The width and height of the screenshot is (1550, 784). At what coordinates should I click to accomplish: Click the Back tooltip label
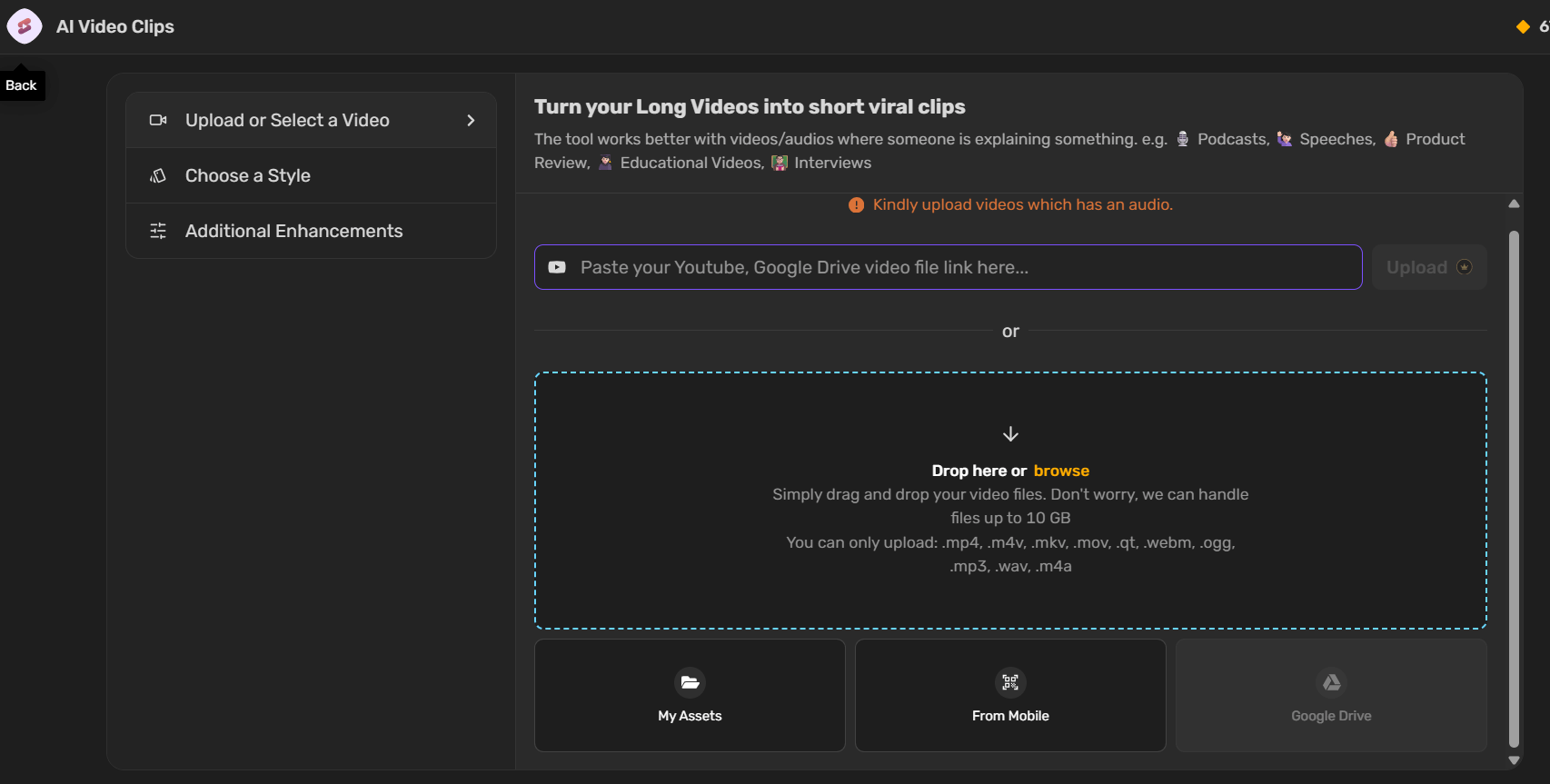(x=21, y=85)
